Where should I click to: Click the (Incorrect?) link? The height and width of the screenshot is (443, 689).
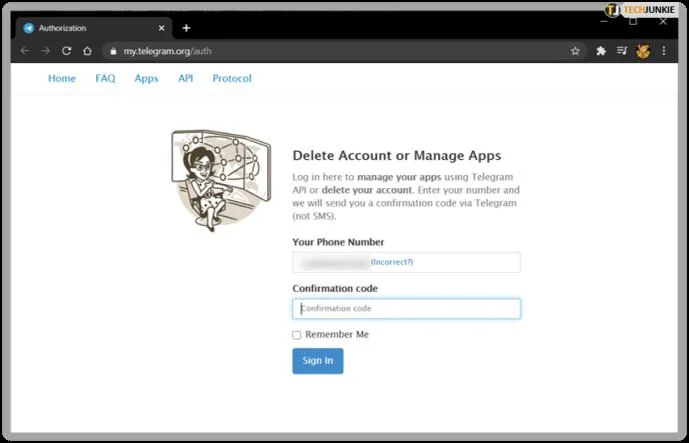click(392, 262)
